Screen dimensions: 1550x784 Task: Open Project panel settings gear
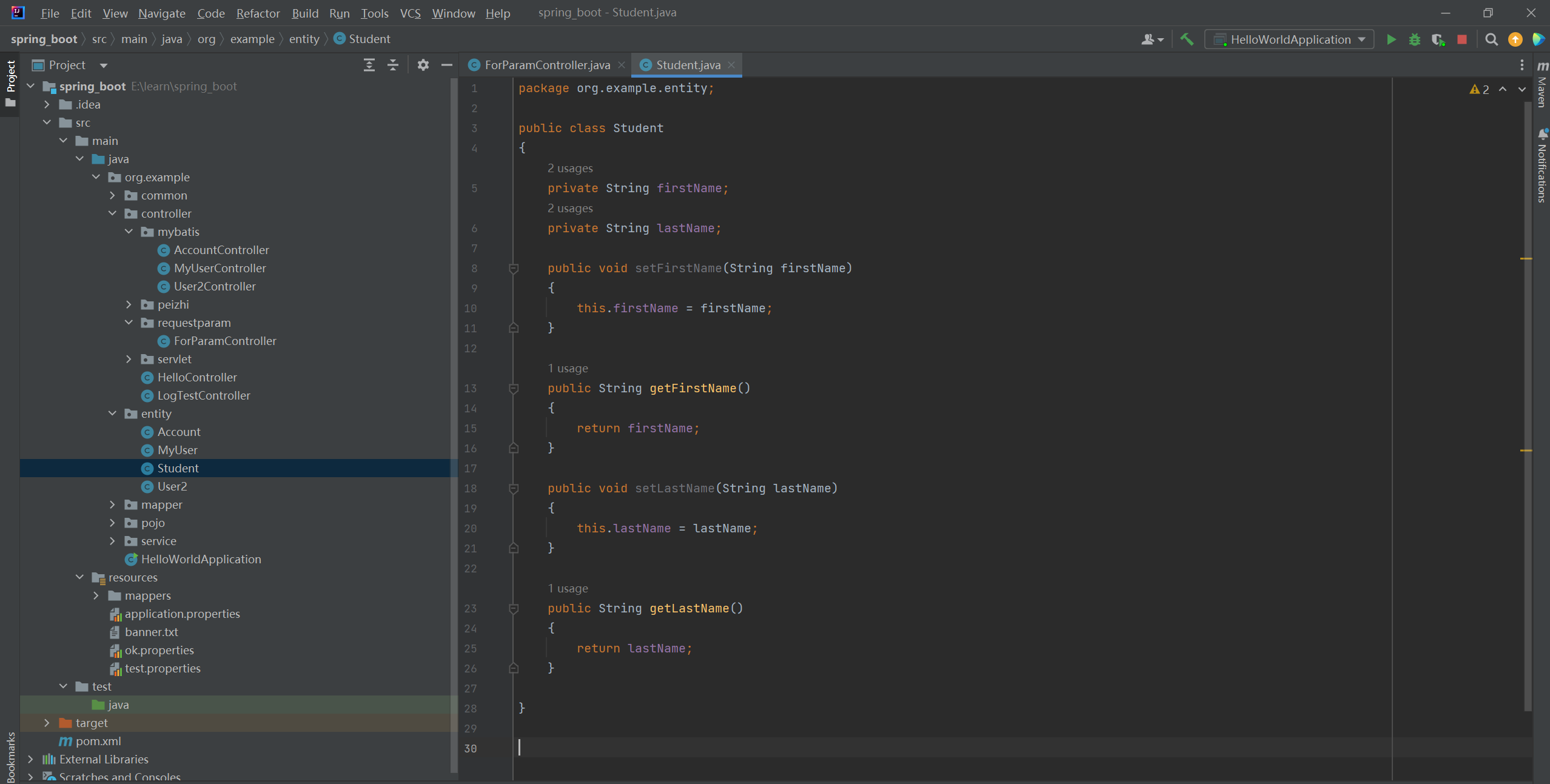click(423, 65)
